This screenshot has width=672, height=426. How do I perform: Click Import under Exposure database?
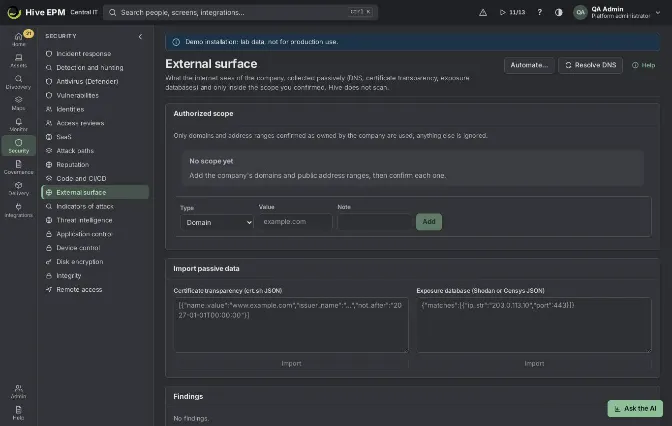click(534, 363)
